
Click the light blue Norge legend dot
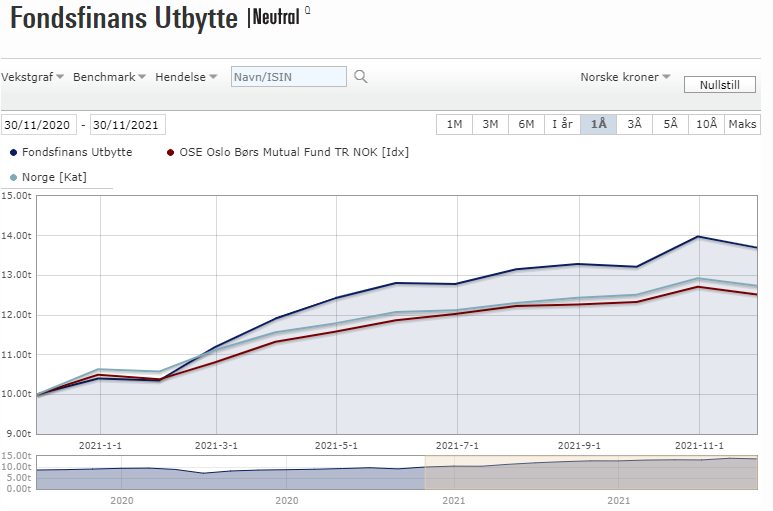point(14,177)
